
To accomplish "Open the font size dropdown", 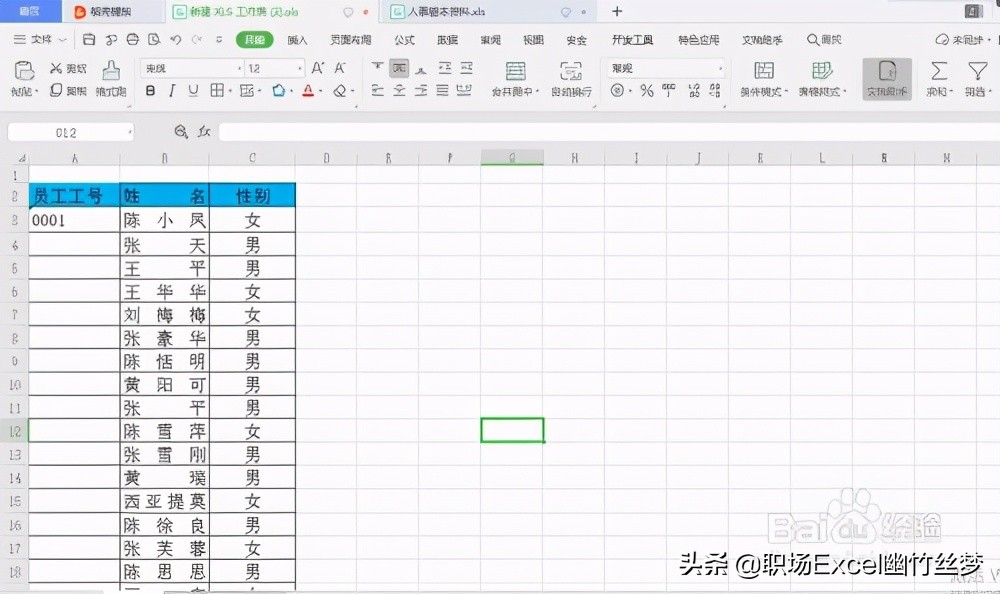I will tap(298, 68).
